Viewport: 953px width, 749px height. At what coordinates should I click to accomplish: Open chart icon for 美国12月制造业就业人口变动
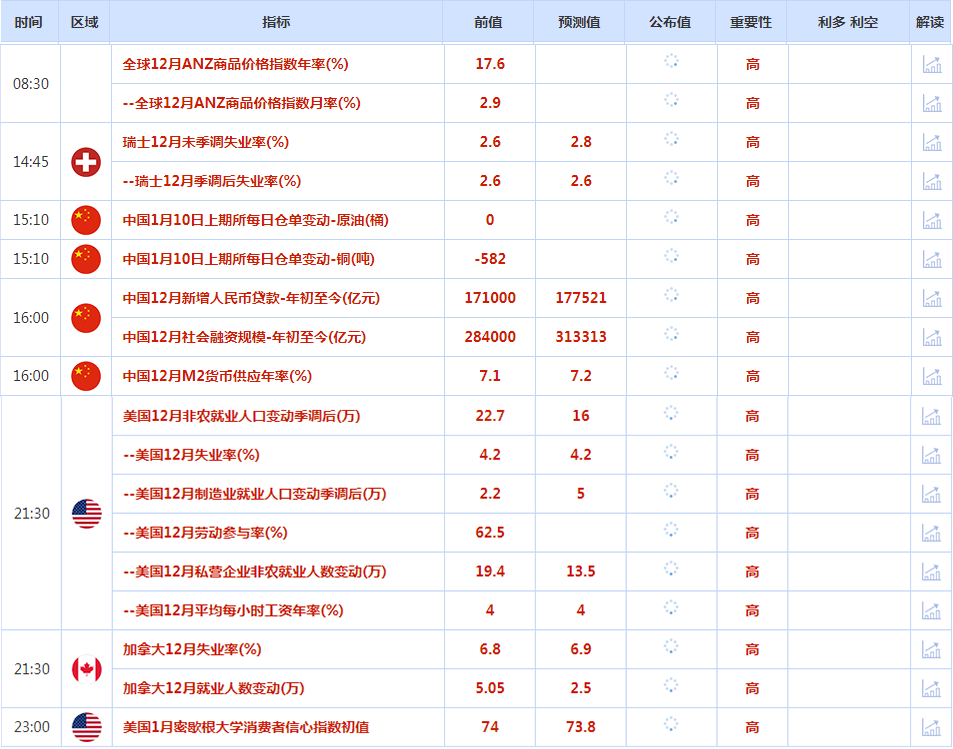(931, 494)
